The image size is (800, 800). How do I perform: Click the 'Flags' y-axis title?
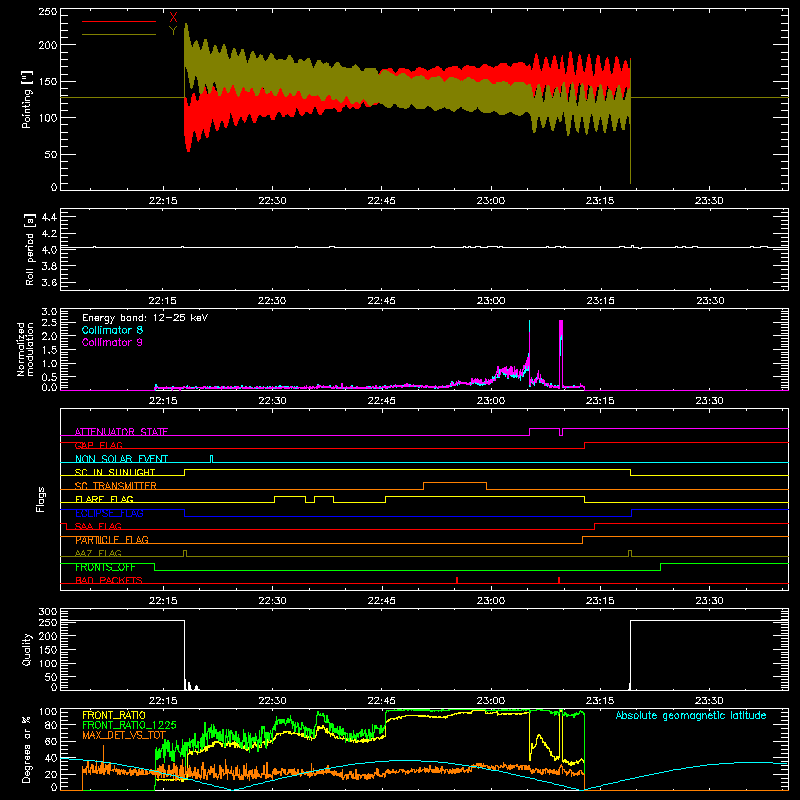tap(41, 499)
